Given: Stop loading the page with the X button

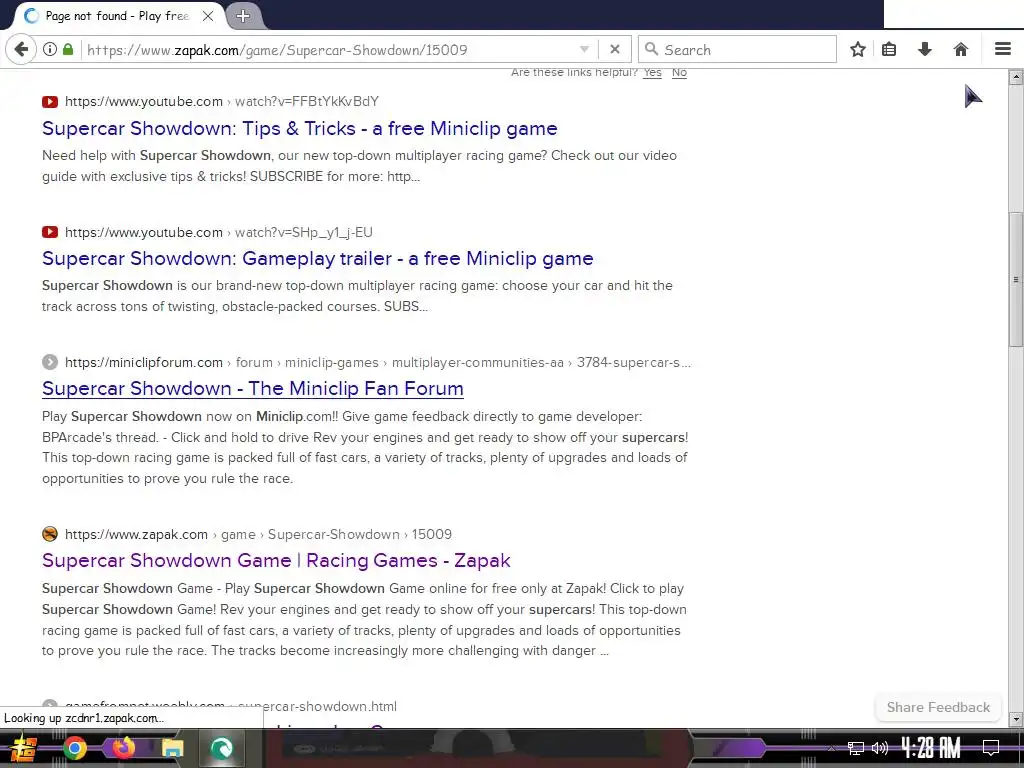Looking at the screenshot, I should coord(615,50).
